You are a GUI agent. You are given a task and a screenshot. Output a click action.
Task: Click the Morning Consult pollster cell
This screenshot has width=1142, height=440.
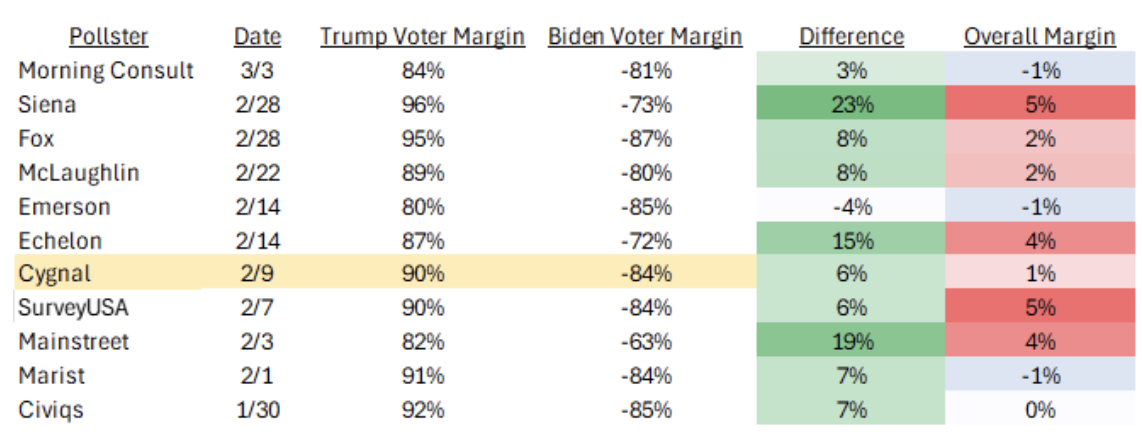click(106, 71)
